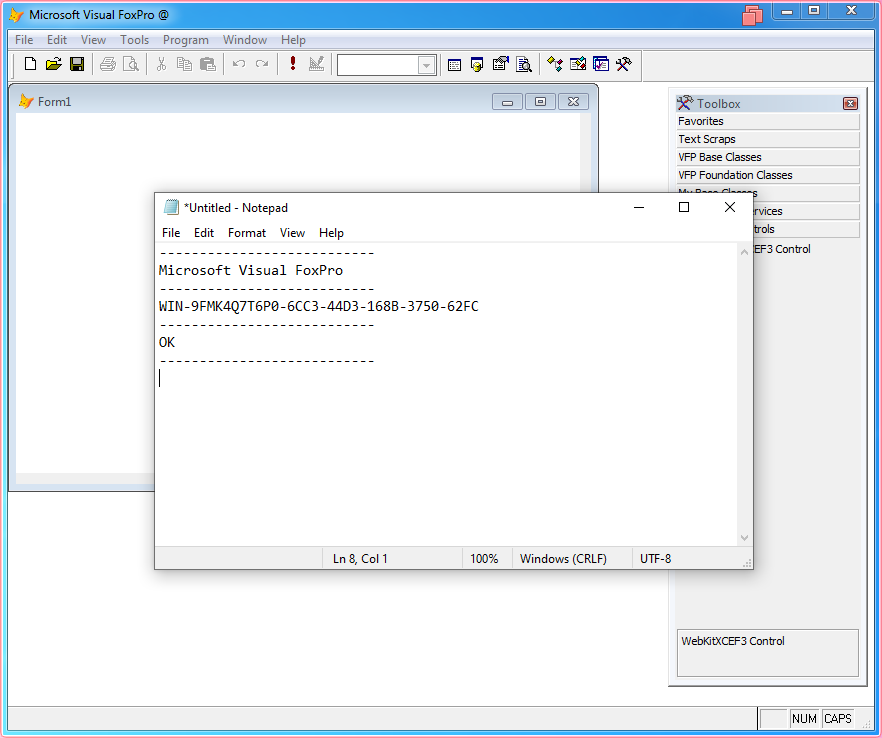Open Notepad's Edit menu

click(204, 233)
